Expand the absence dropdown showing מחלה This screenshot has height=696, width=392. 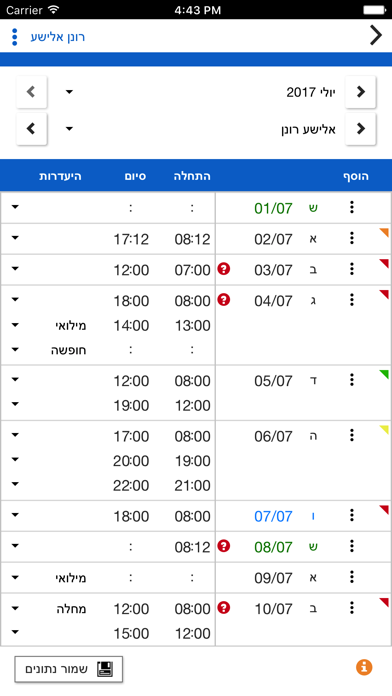pos(15,608)
